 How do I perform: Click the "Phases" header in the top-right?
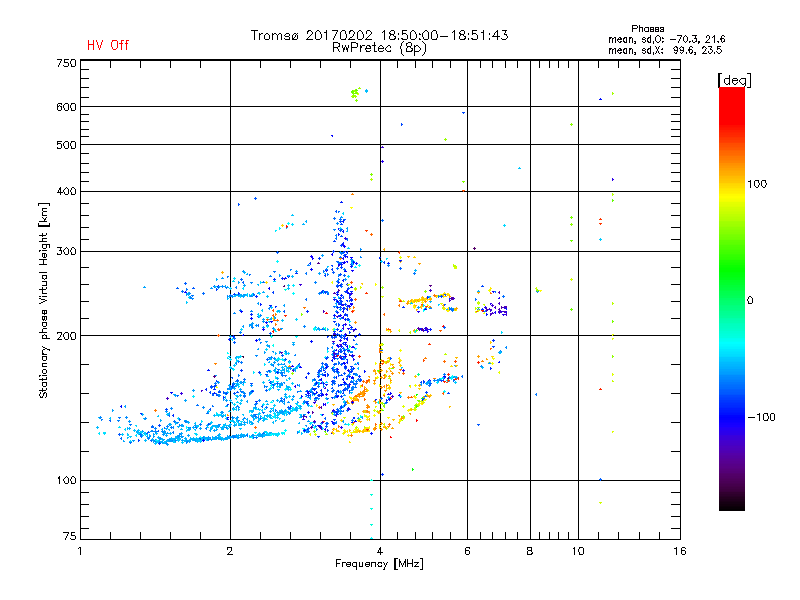tap(647, 29)
